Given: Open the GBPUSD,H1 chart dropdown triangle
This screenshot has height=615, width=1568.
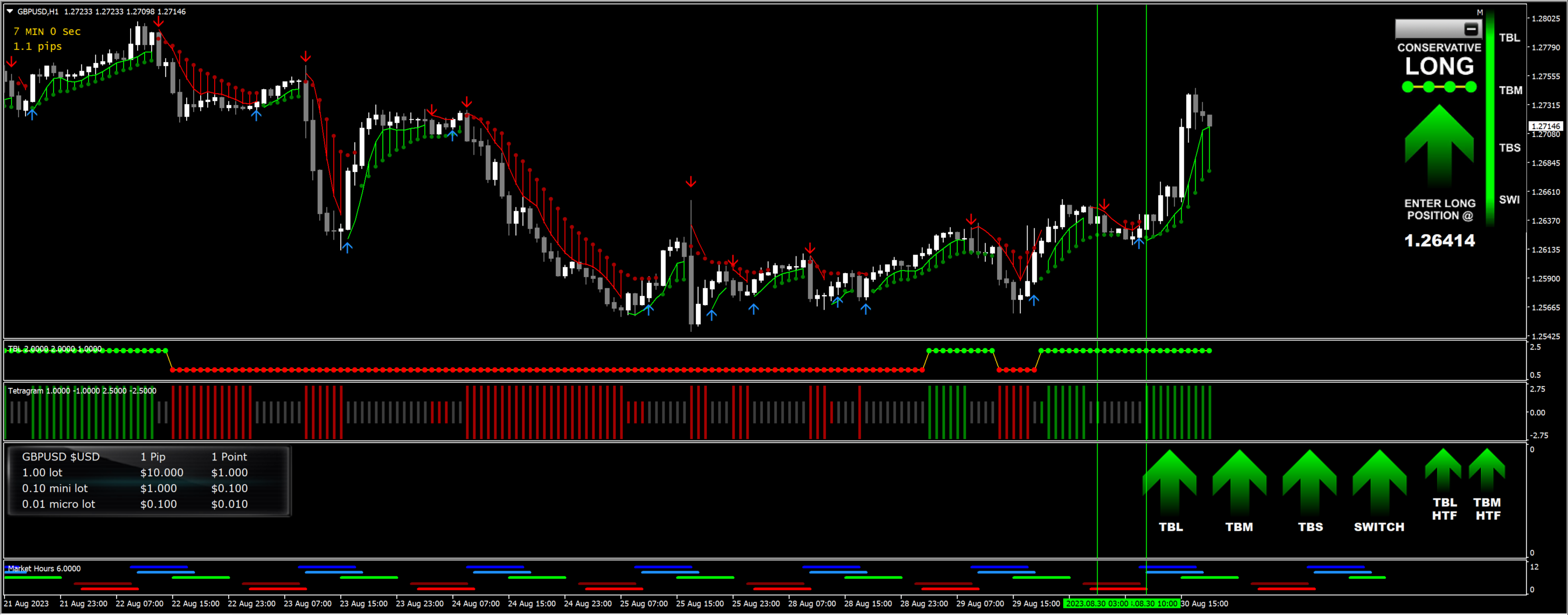Looking at the screenshot, I should coord(10,11).
